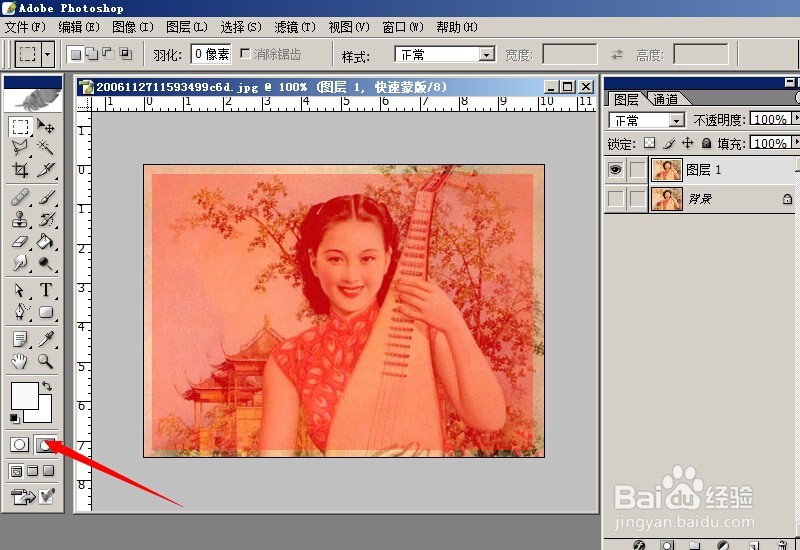The height and width of the screenshot is (550, 800).
Task: Select the Shape tool
Action: (x=46, y=312)
